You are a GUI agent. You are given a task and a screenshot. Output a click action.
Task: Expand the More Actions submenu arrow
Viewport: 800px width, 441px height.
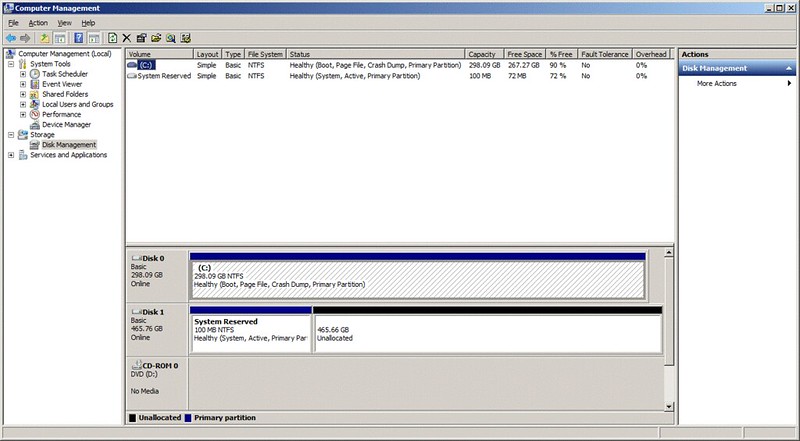pos(789,83)
